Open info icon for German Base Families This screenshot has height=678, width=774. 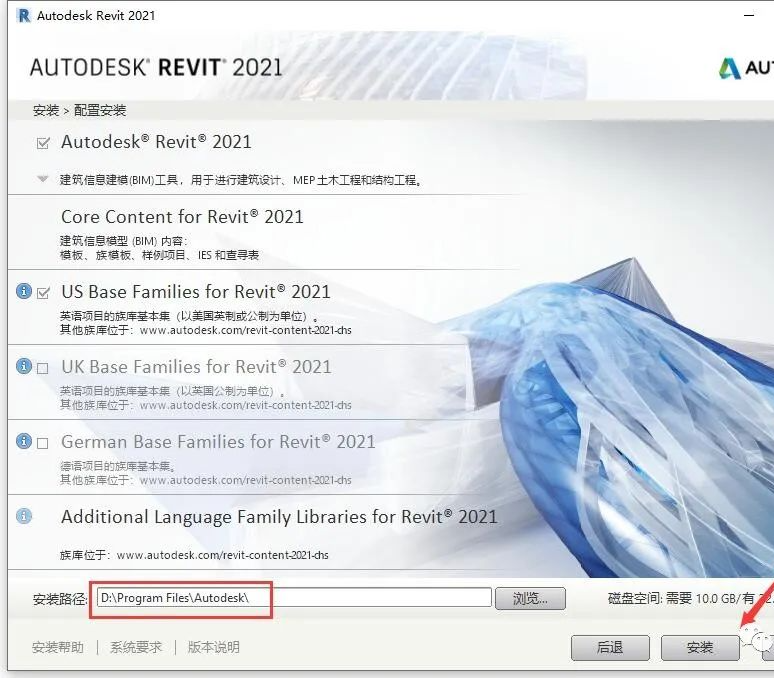point(24,441)
